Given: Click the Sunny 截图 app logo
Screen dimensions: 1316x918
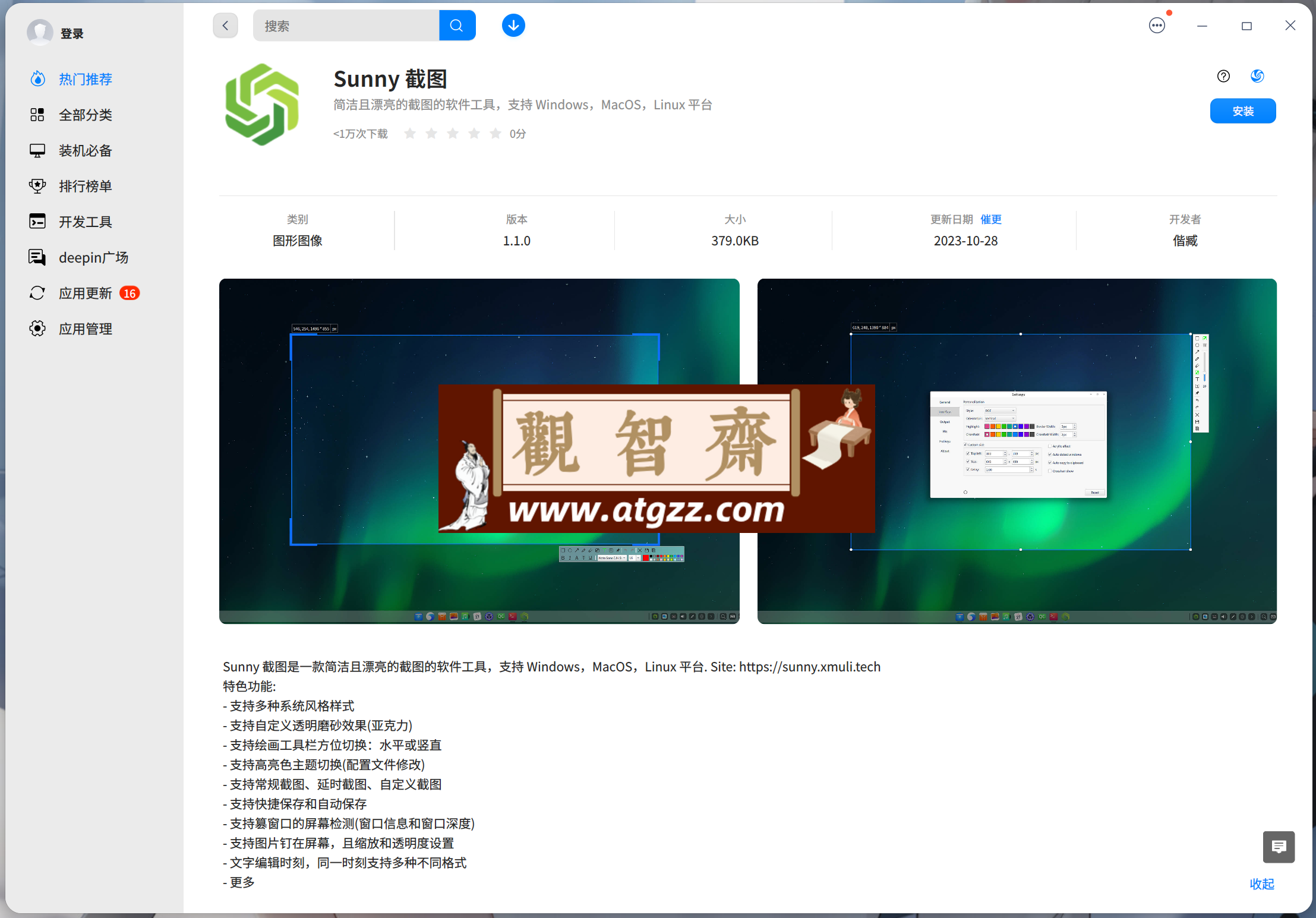Looking at the screenshot, I should (x=262, y=105).
